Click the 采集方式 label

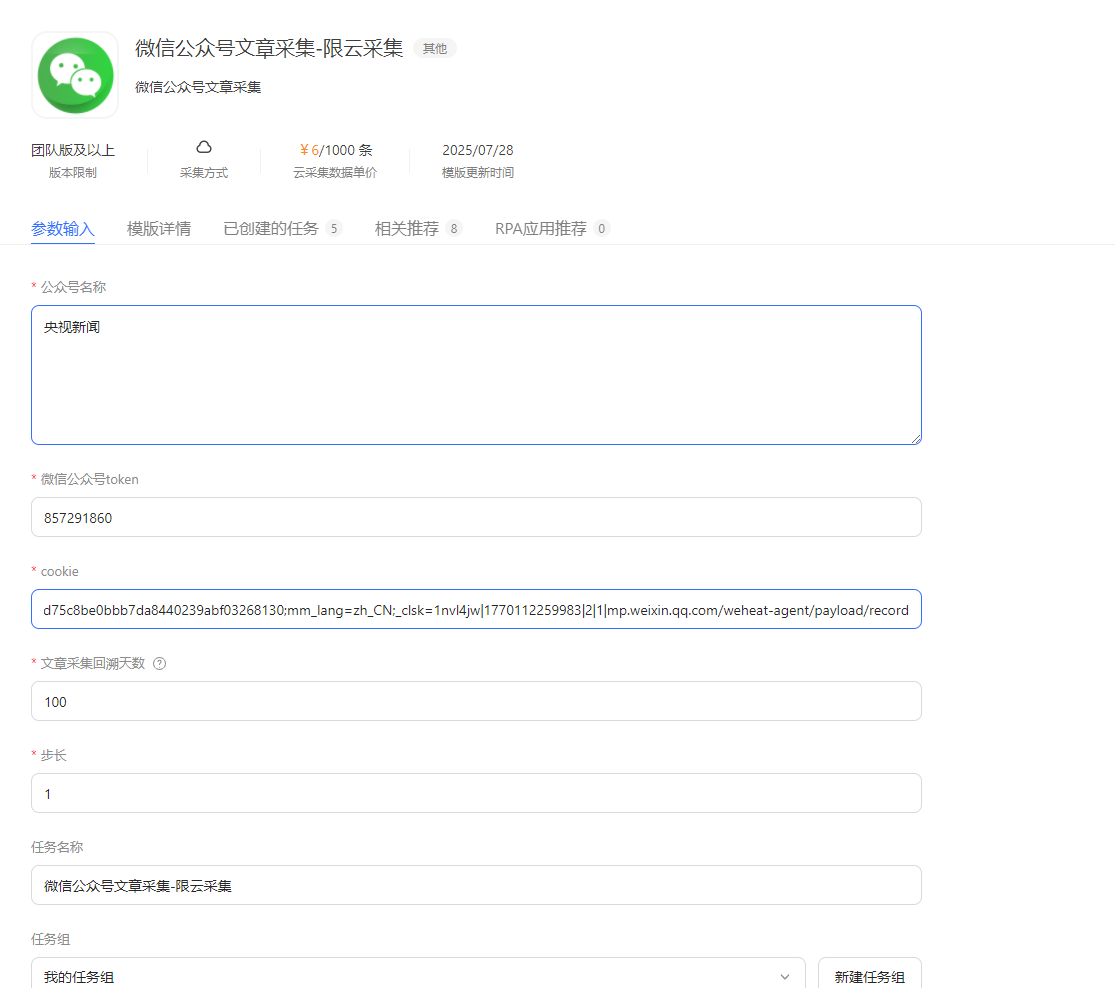(x=204, y=173)
